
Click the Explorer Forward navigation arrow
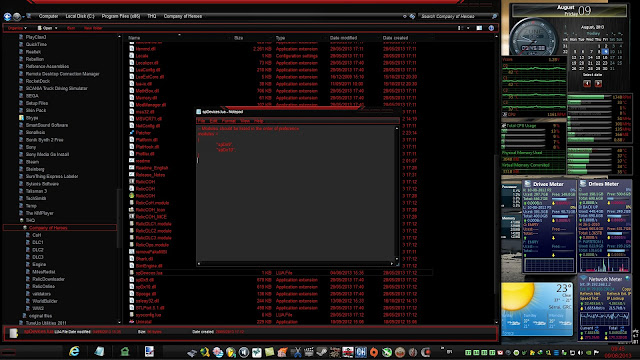pyautogui.click(x=17, y=17)
